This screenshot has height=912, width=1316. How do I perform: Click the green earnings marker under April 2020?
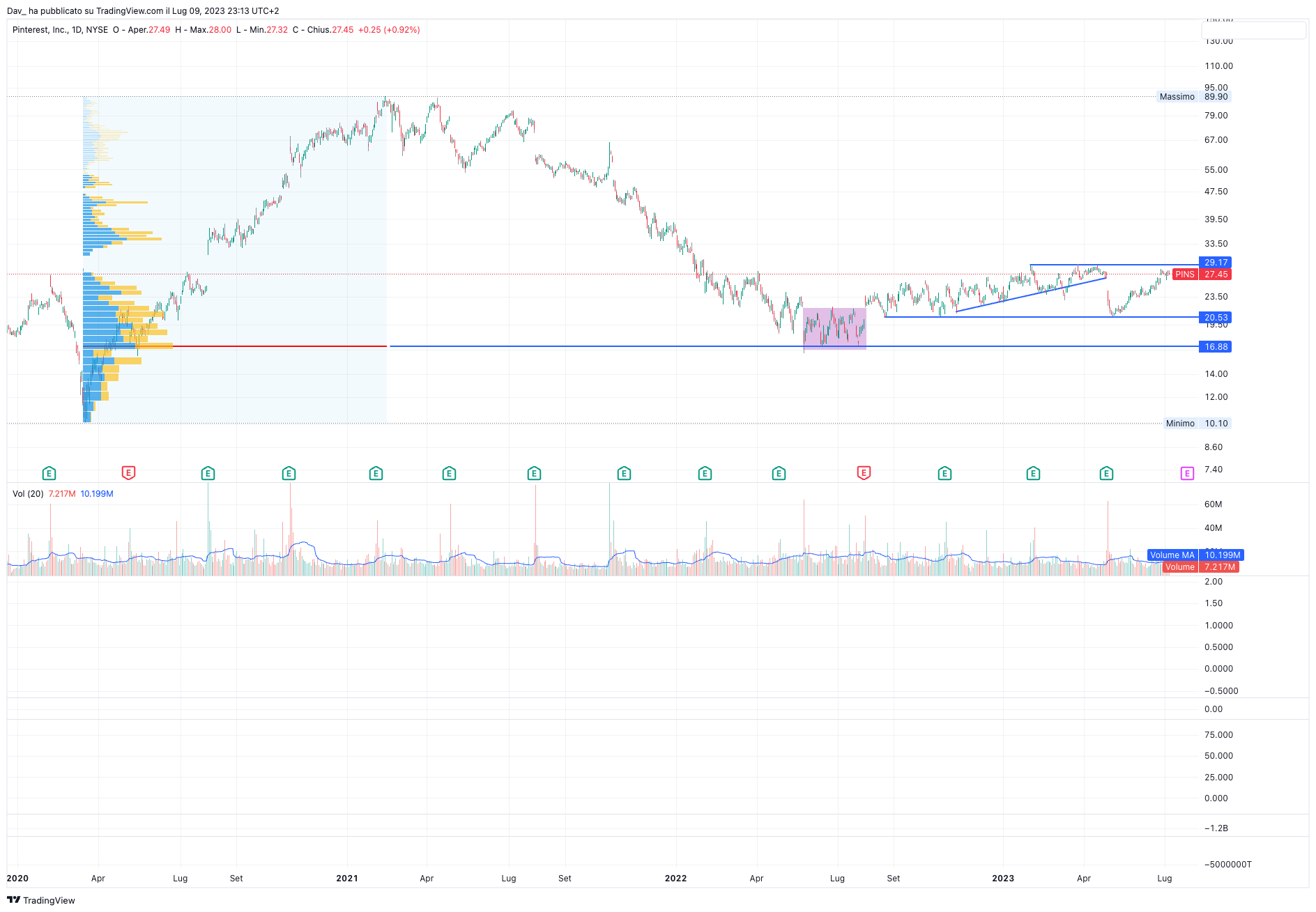pos(49,473)
